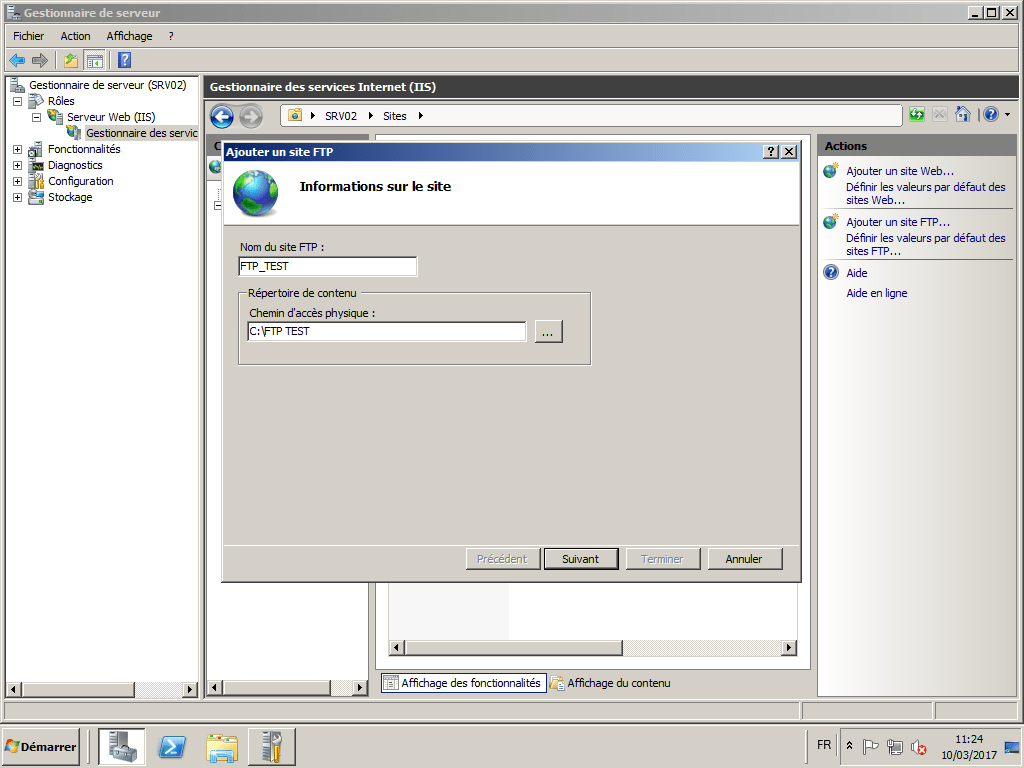
Task: Click the back arrow in the IIS navigation bar
Action: pos(221,117)
